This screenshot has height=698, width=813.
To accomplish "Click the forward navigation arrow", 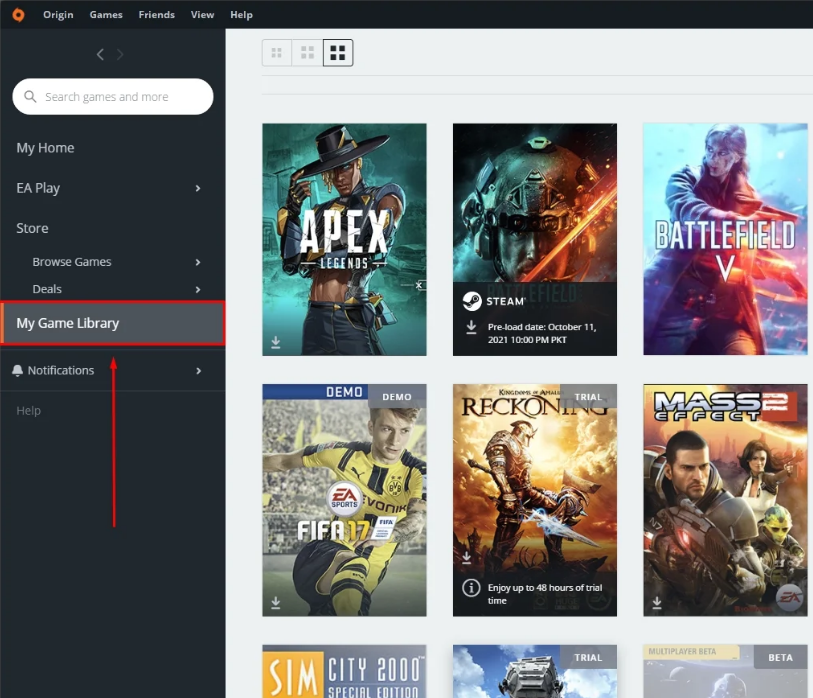I will (121, 54).
